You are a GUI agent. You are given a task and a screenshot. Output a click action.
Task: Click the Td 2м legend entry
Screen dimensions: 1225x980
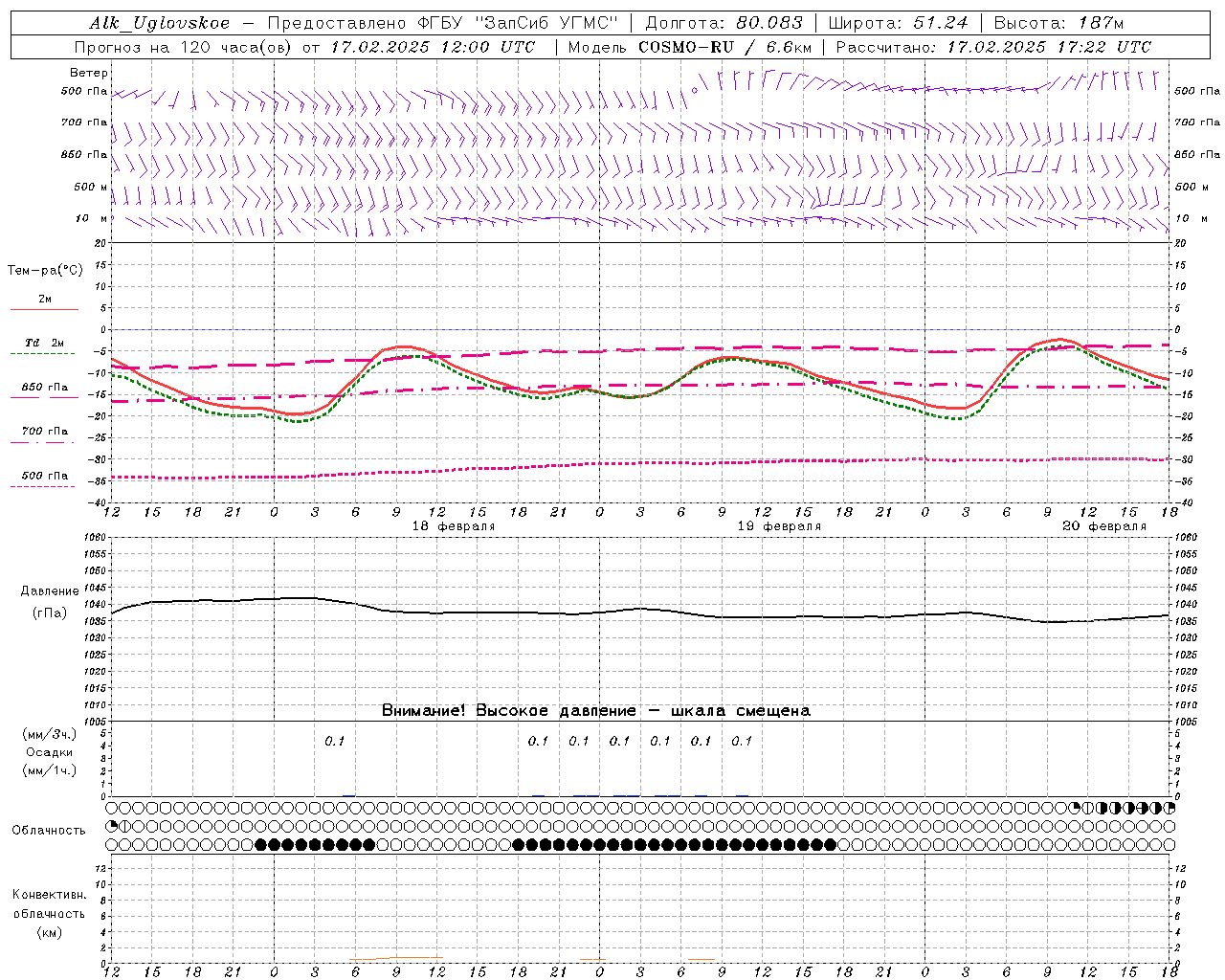pos(45,343)
